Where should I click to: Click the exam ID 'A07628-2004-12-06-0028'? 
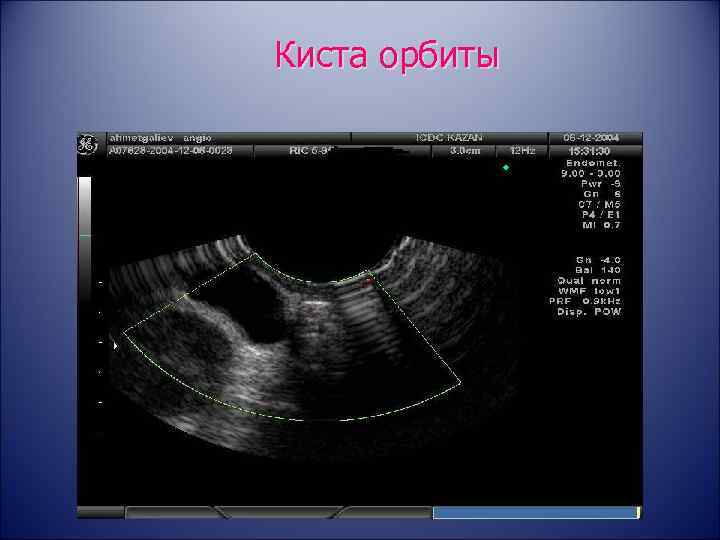click(x=170, y=151)
